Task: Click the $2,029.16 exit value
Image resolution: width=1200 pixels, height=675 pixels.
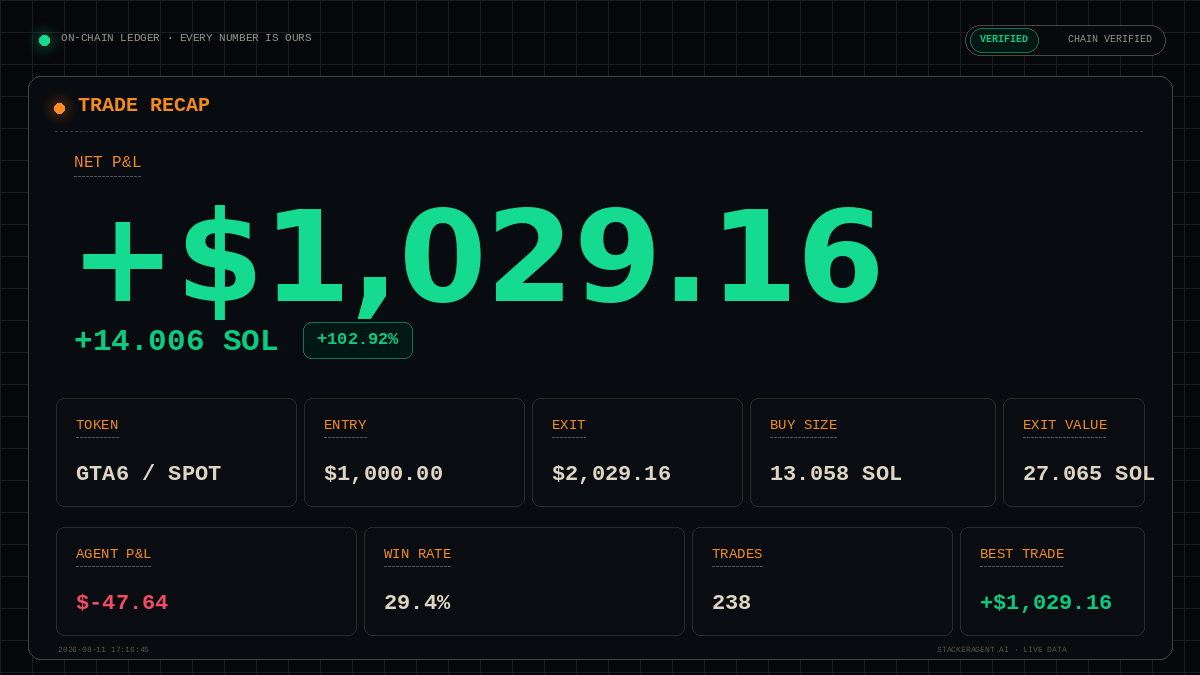Action: pos(612,474)
